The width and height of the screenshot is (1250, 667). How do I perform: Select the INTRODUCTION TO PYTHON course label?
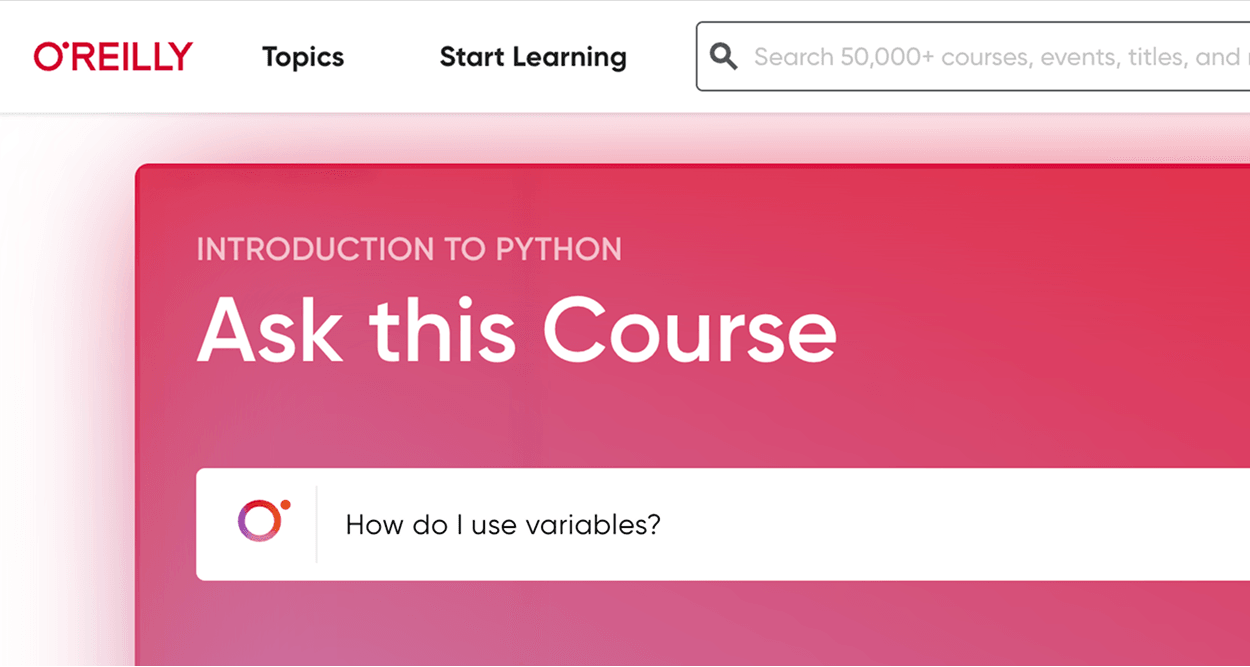409,249
